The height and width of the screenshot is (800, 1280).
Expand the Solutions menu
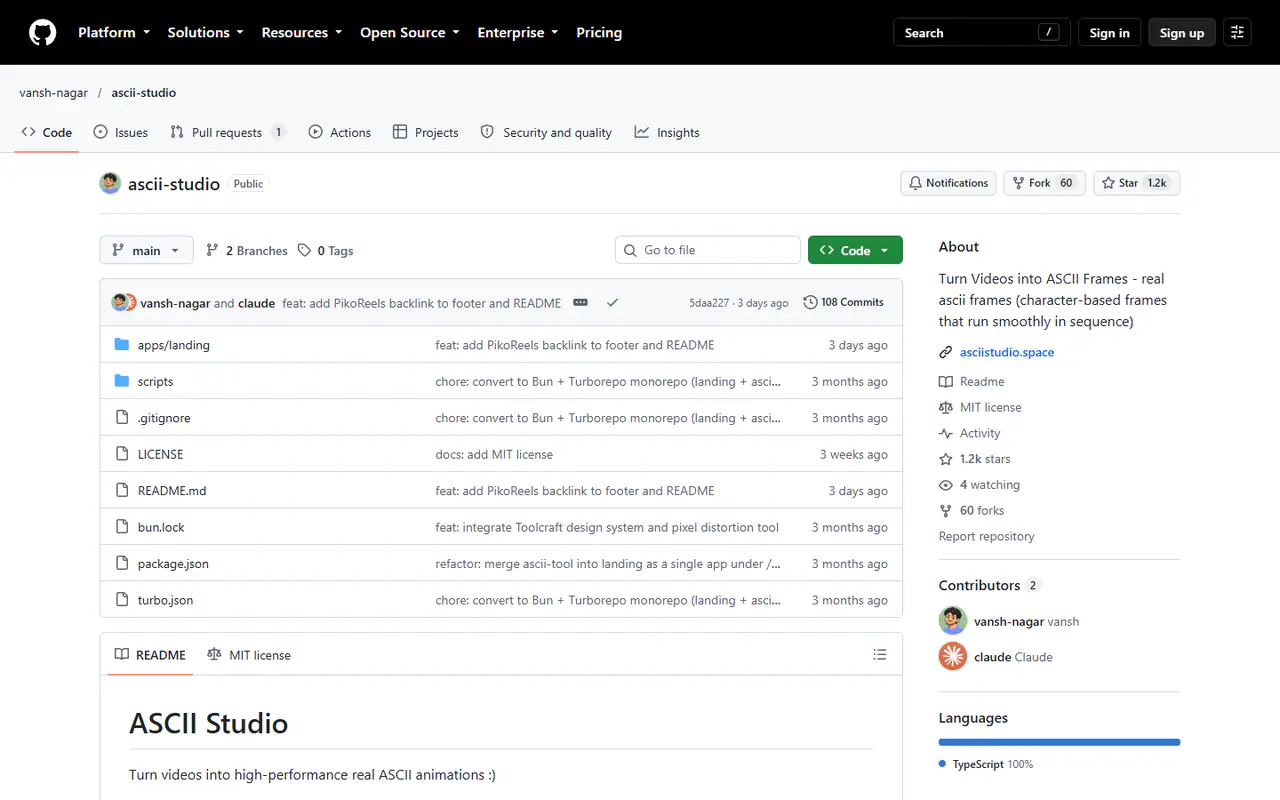point(206,33)
